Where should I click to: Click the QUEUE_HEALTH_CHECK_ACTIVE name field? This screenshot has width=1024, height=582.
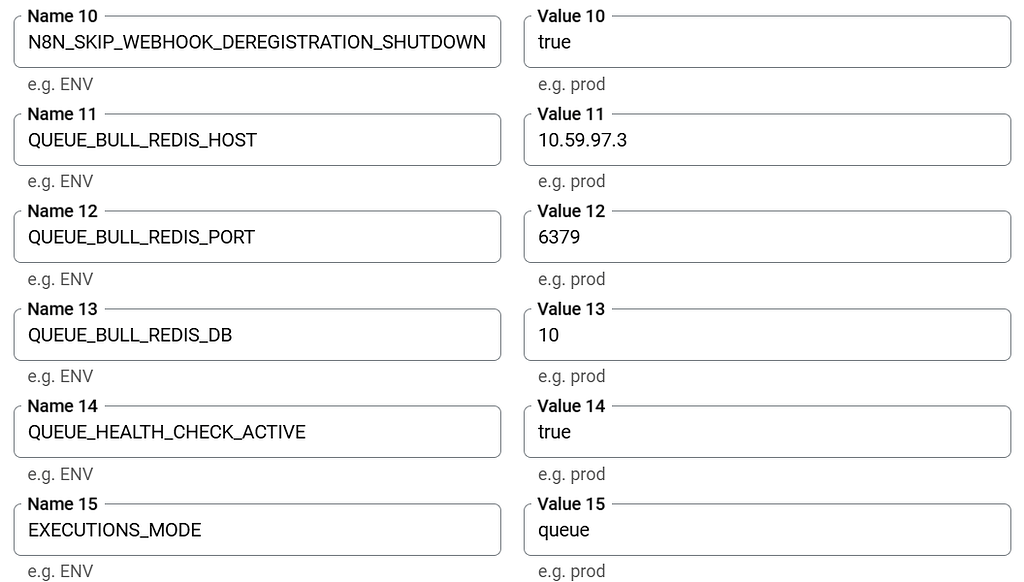pos(255,431)
